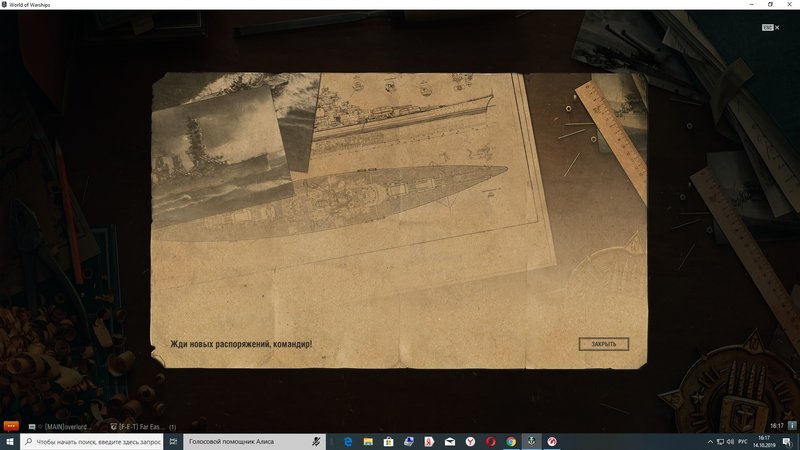Launch Opera browser from the taskbar
This screenshot has height=450, width=800.
(490, 442)
